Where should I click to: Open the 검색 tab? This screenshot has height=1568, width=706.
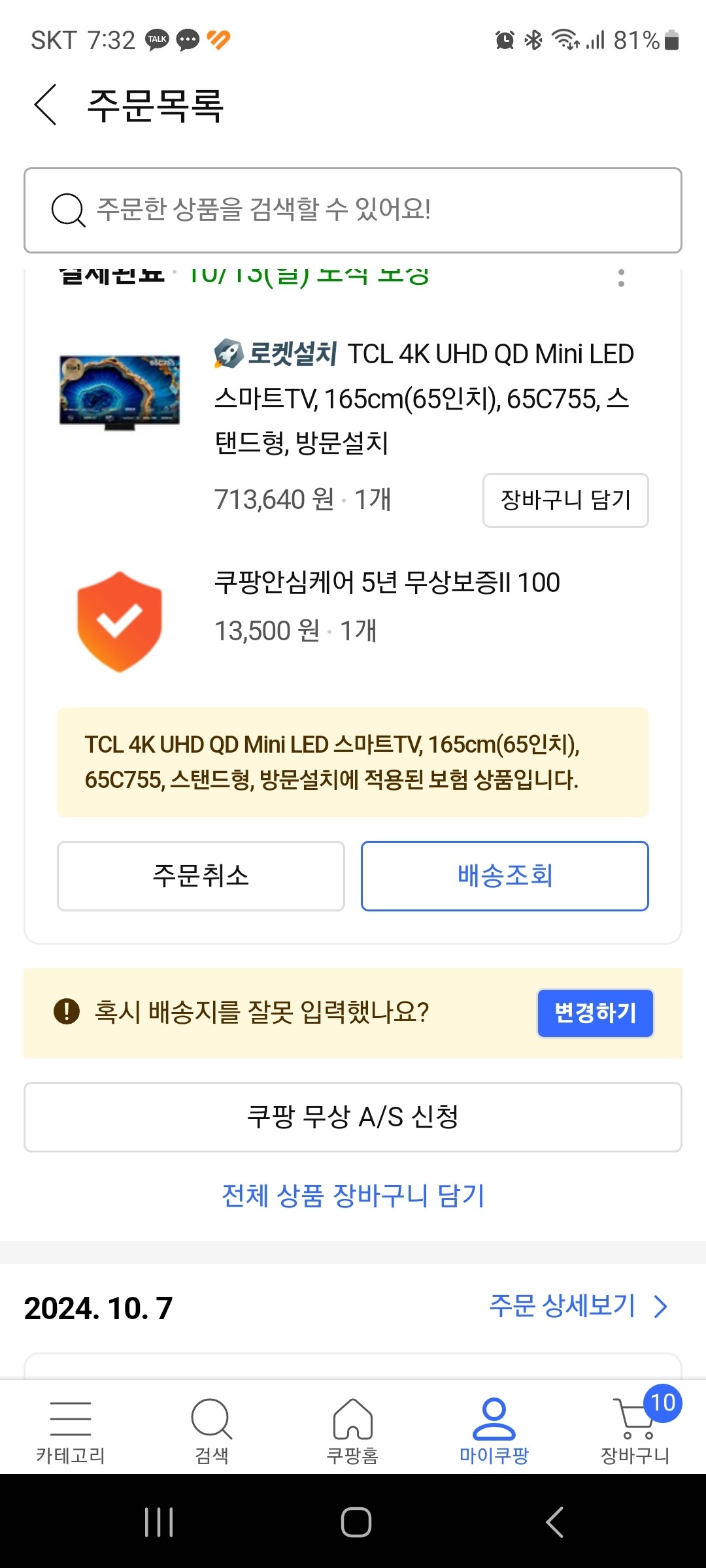212,1428
